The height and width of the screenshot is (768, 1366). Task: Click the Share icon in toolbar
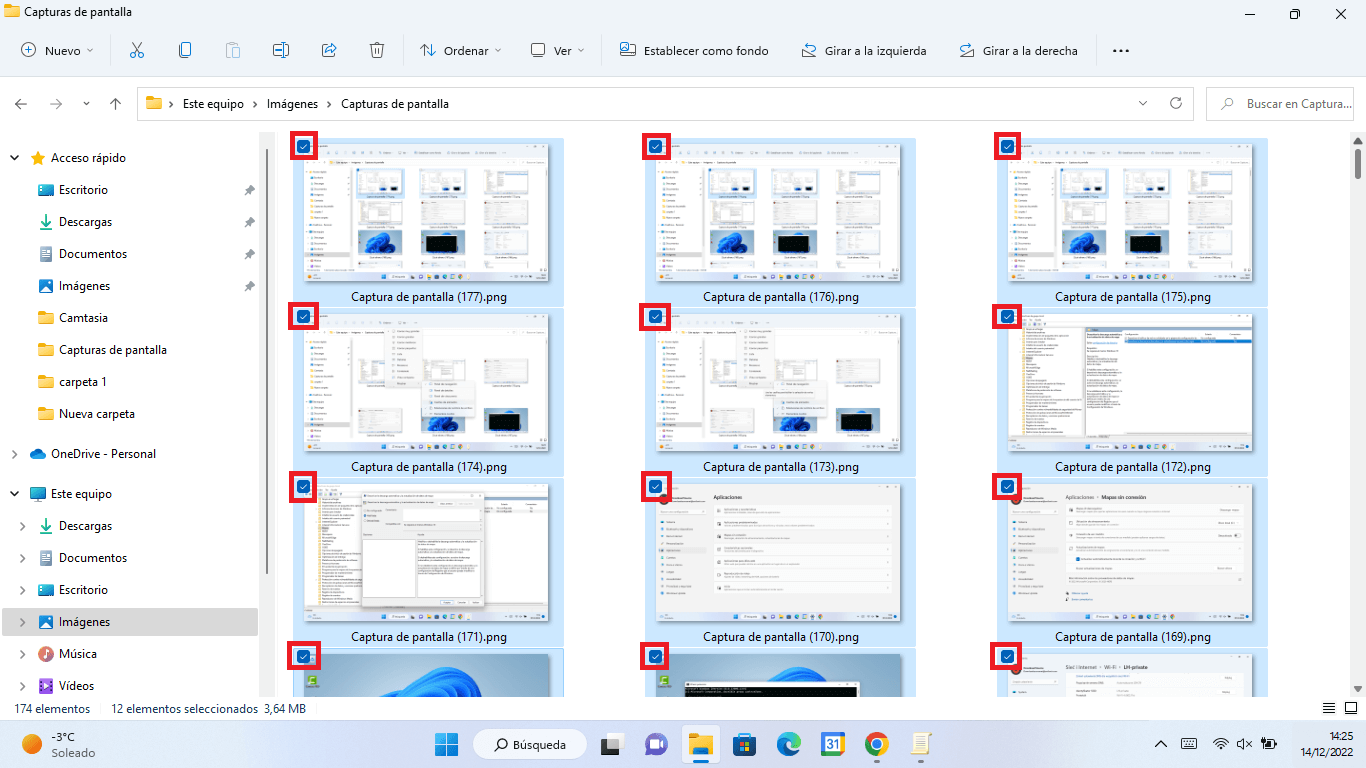[329, 50]
